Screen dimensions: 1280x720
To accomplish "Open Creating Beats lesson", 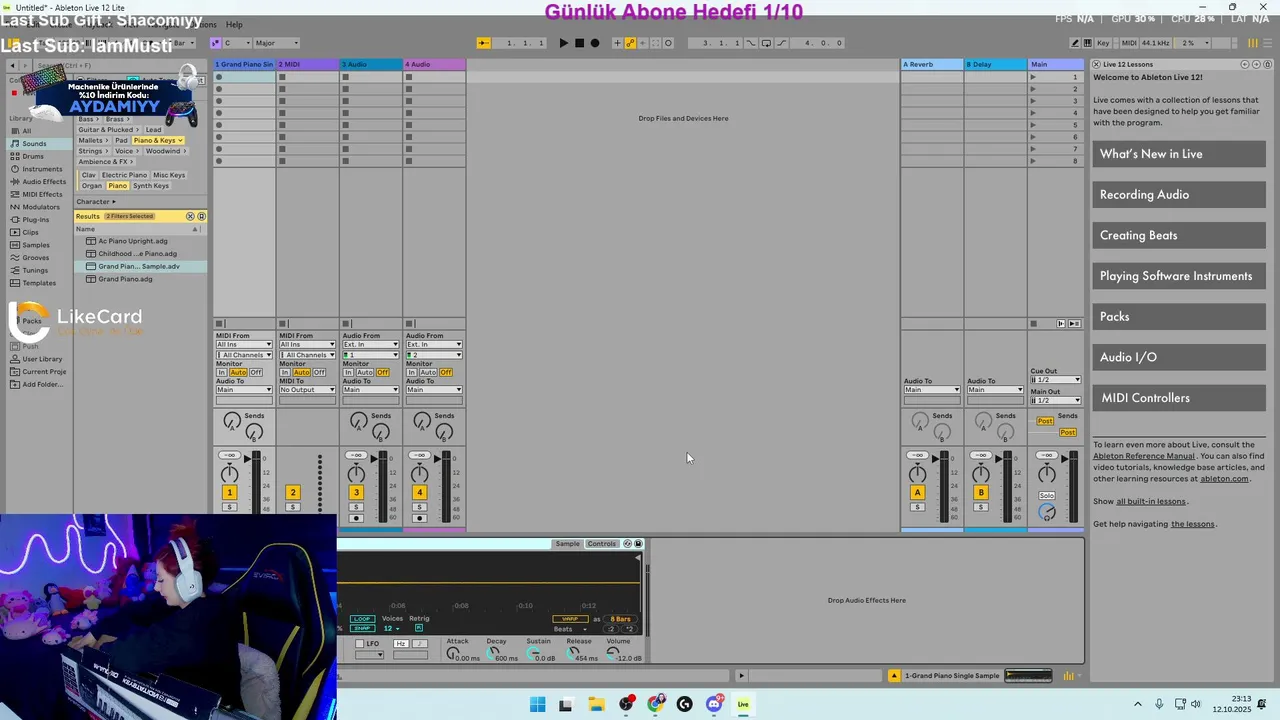I will (x=1179, y=235).
